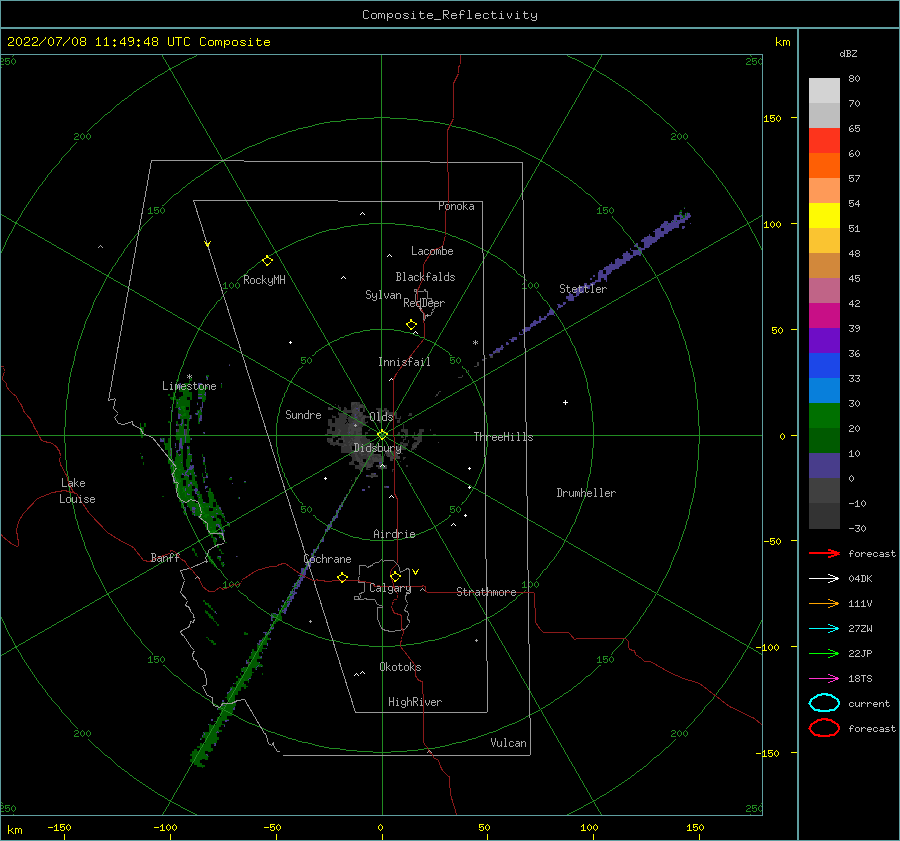Pick pink swatch between 45 and 42 dBZ
Viewport: 900px width, 841px height.
coord(824,290)
